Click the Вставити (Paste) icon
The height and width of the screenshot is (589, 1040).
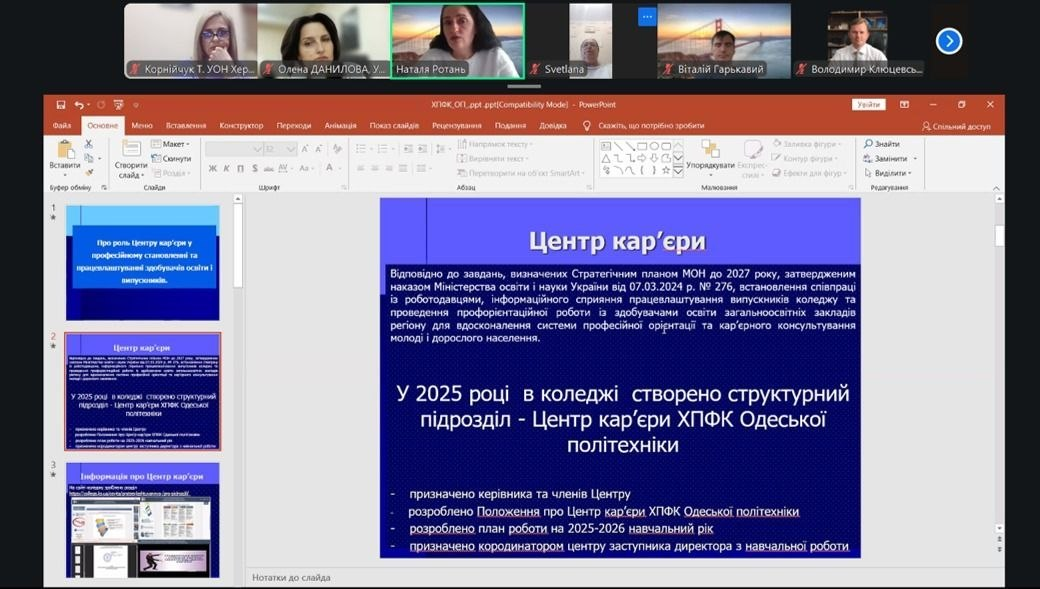pyautogui.click(x=65, y=150)
